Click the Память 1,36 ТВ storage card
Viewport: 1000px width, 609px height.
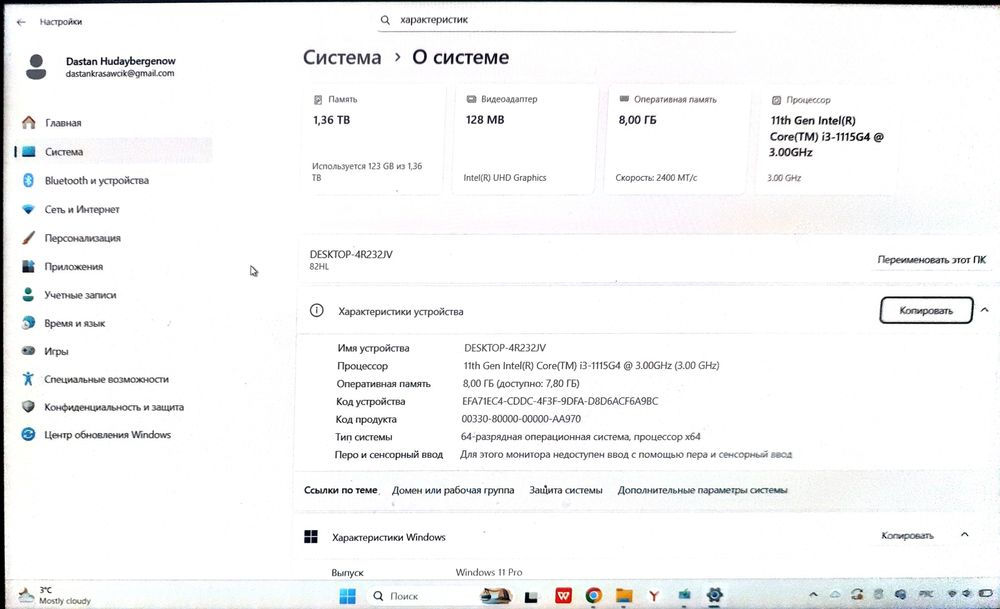click(372, 139)
